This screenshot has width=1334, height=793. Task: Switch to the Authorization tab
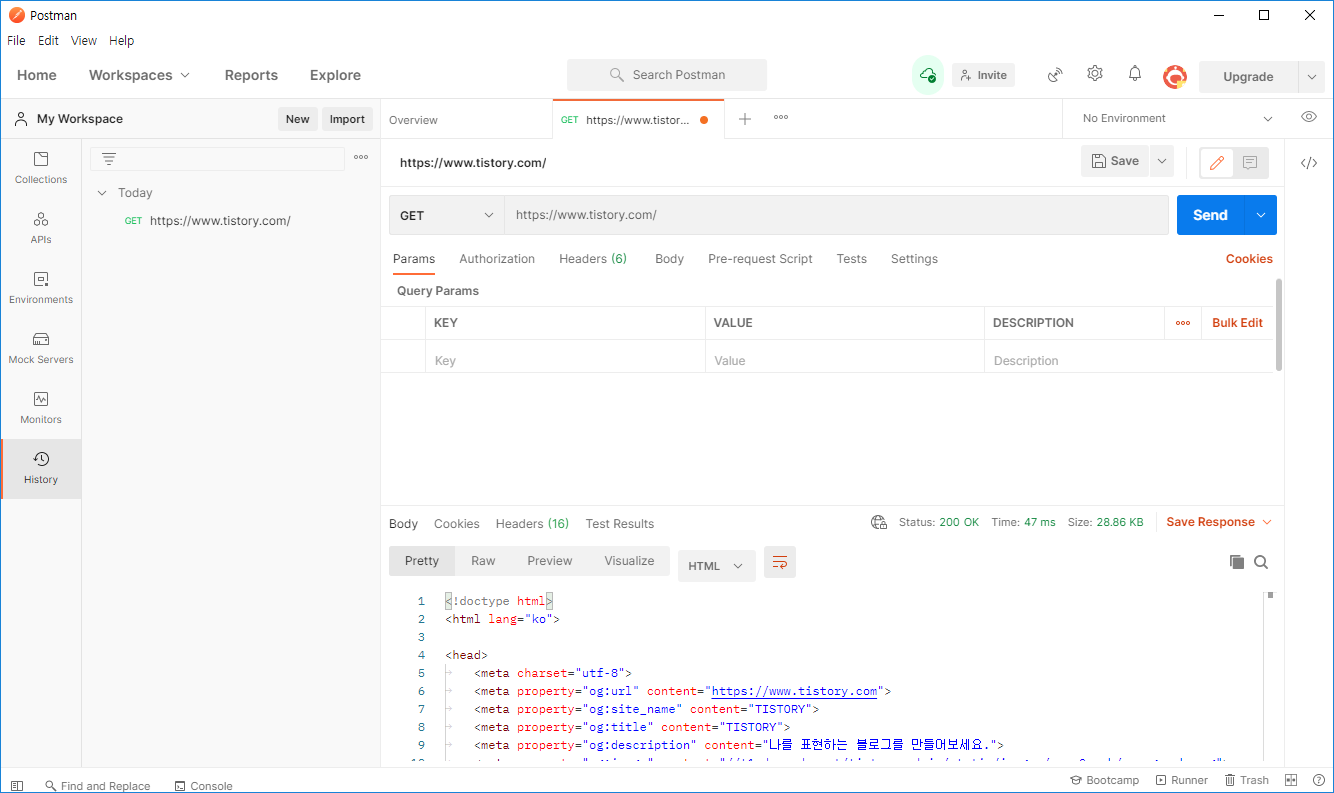[497, 258]
